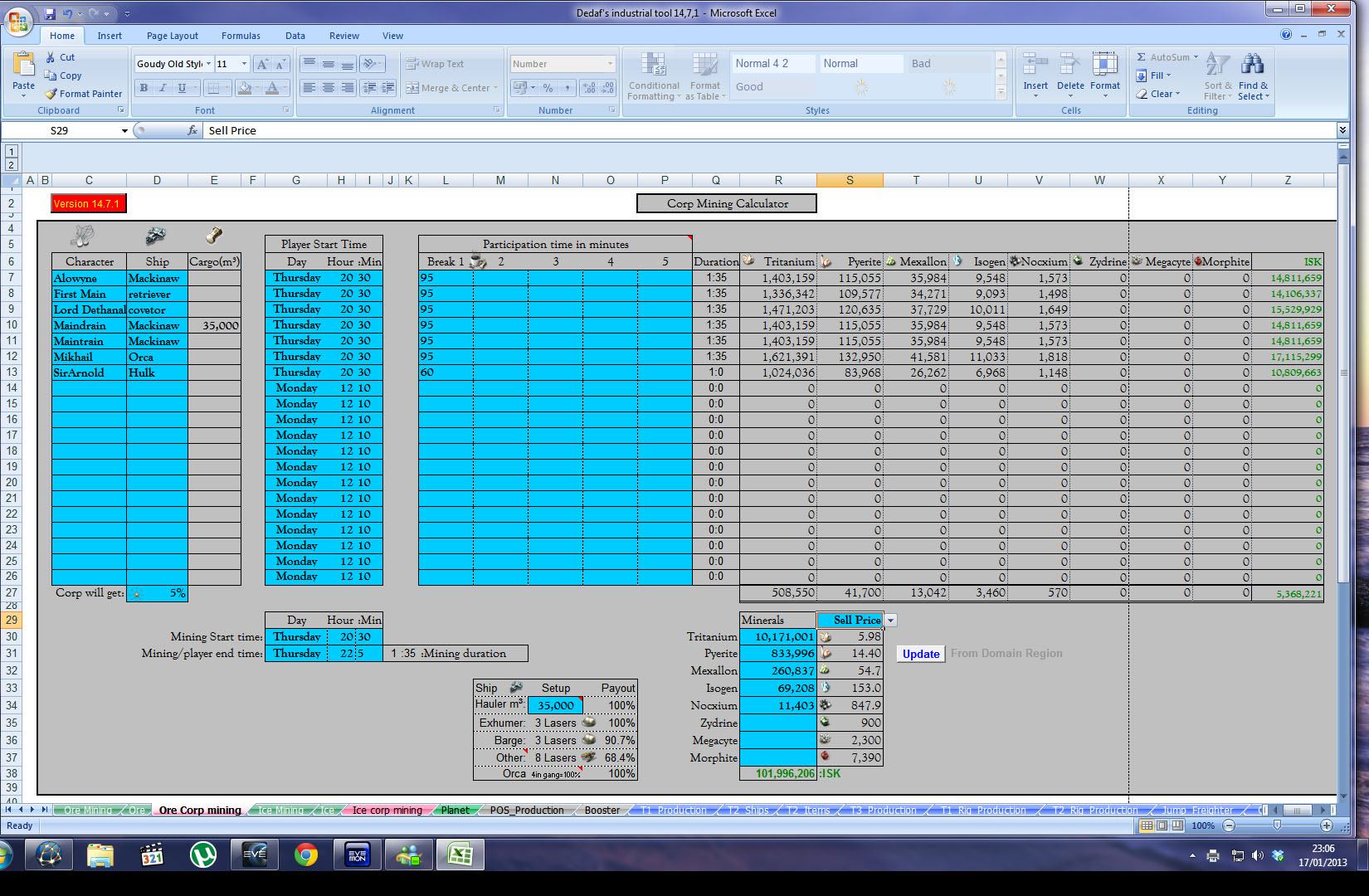Expand the Sell Price cell filter dropdown
The image size is (1369, 896).
pos(890,621)
